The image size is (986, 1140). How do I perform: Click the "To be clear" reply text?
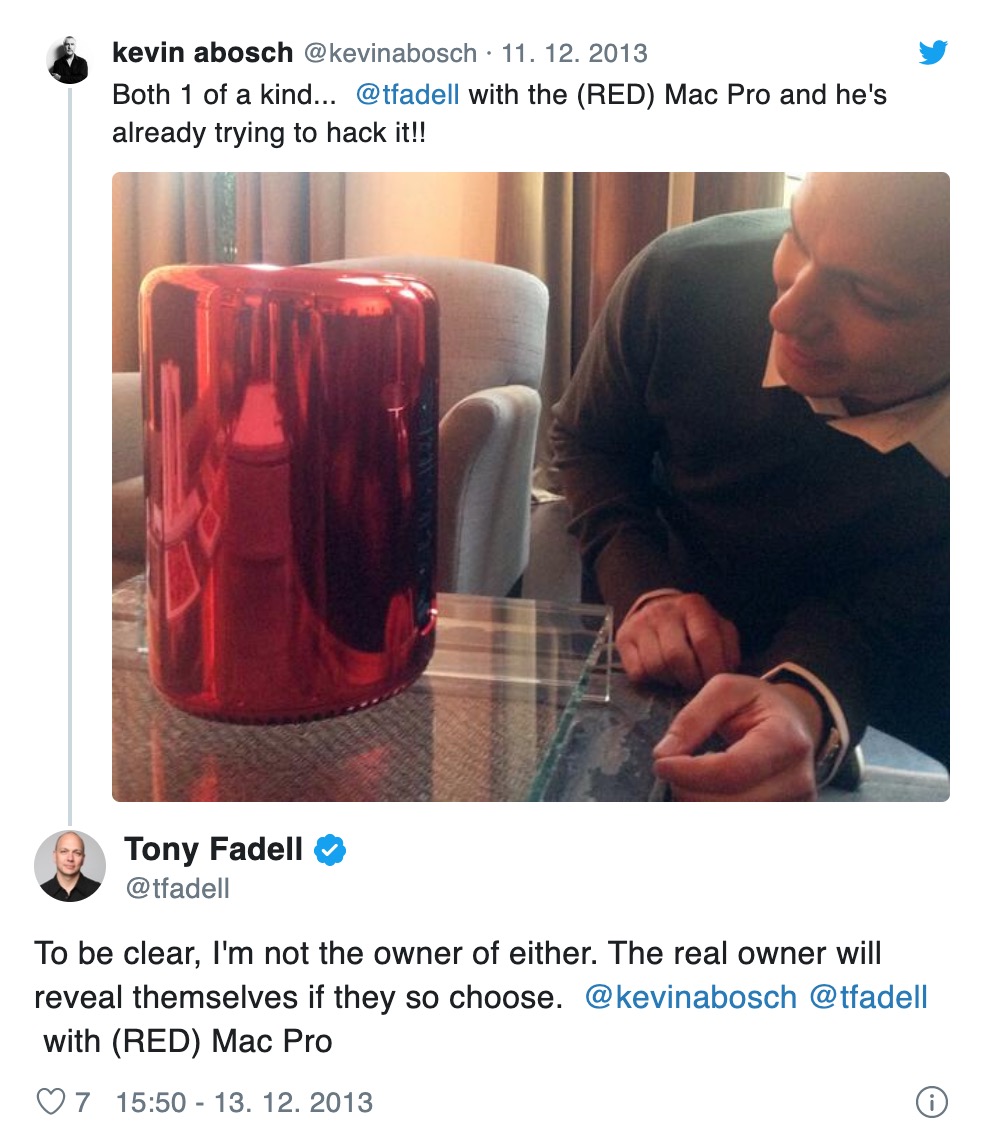(400, 953)
